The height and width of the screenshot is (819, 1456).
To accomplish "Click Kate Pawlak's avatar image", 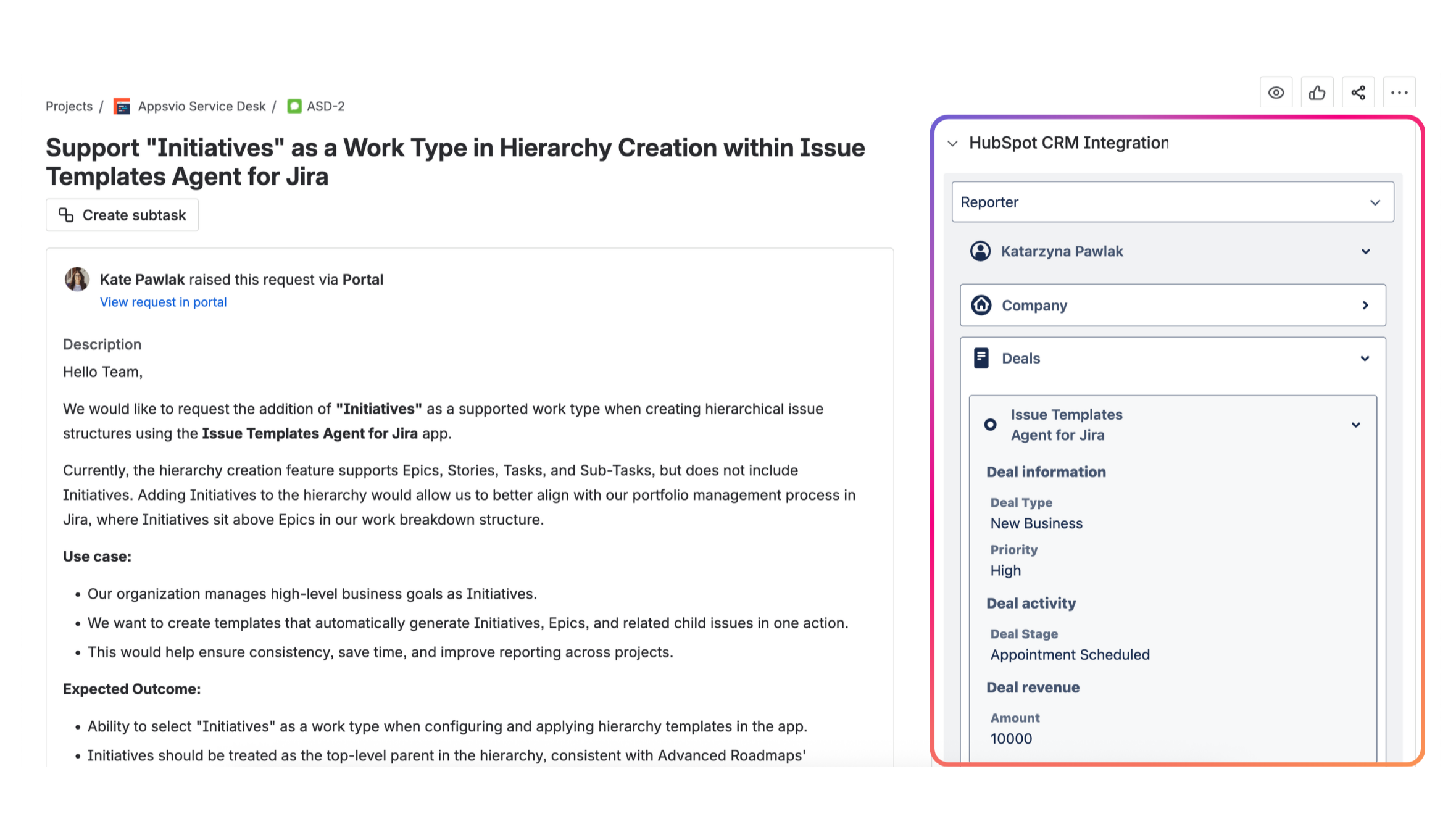I will coord(77,279).
